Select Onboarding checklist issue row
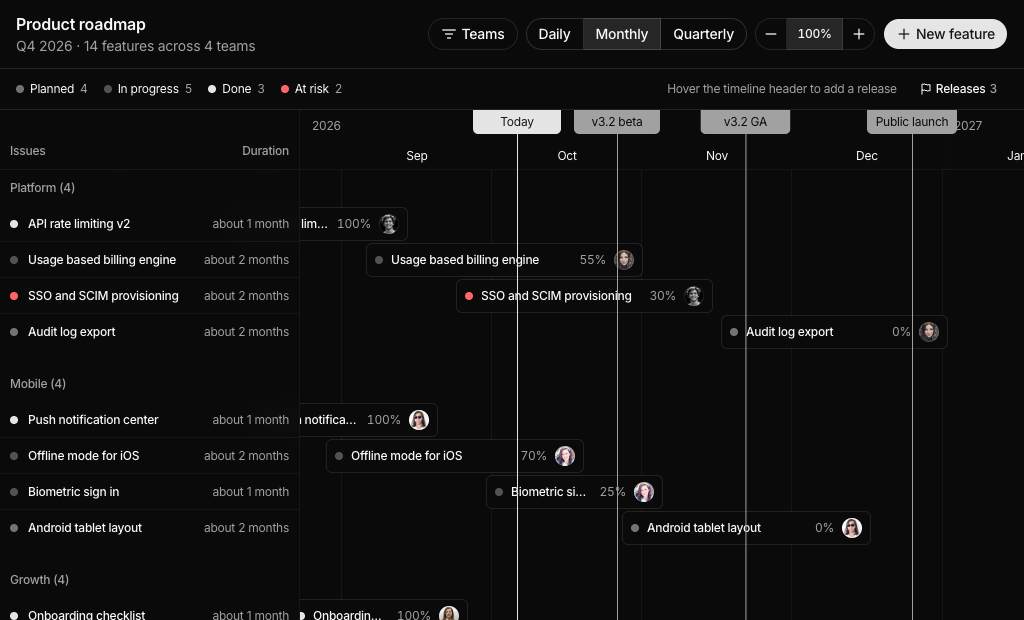Screen dimensions: 1024x620 (150, 611)
